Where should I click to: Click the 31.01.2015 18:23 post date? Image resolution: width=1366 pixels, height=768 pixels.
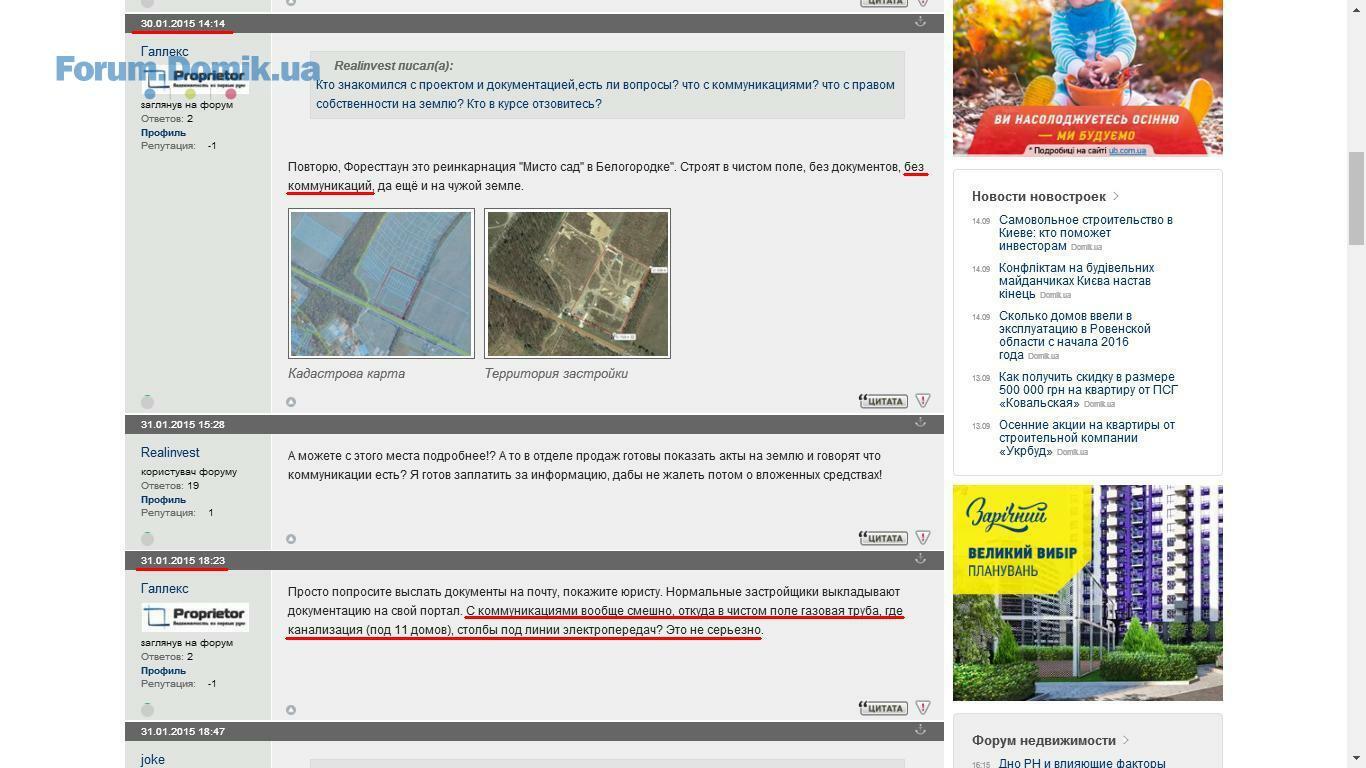183,560
